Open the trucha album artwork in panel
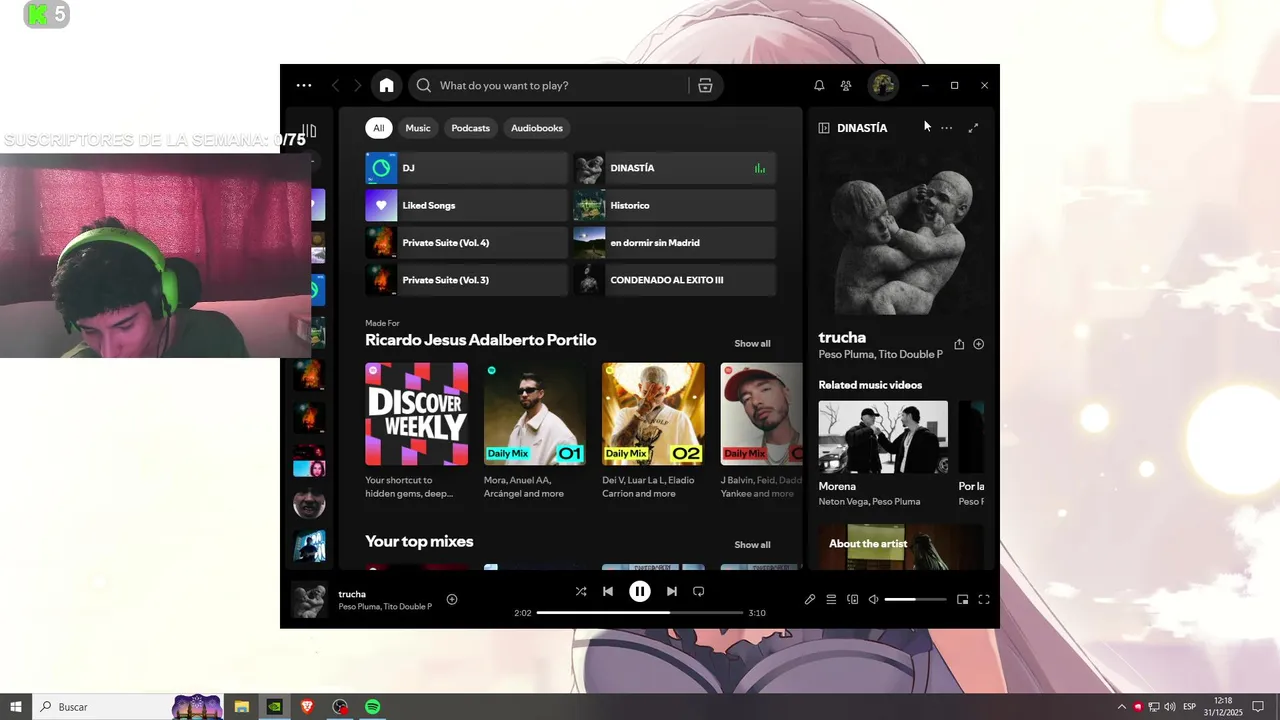 [x=901, y=234]
